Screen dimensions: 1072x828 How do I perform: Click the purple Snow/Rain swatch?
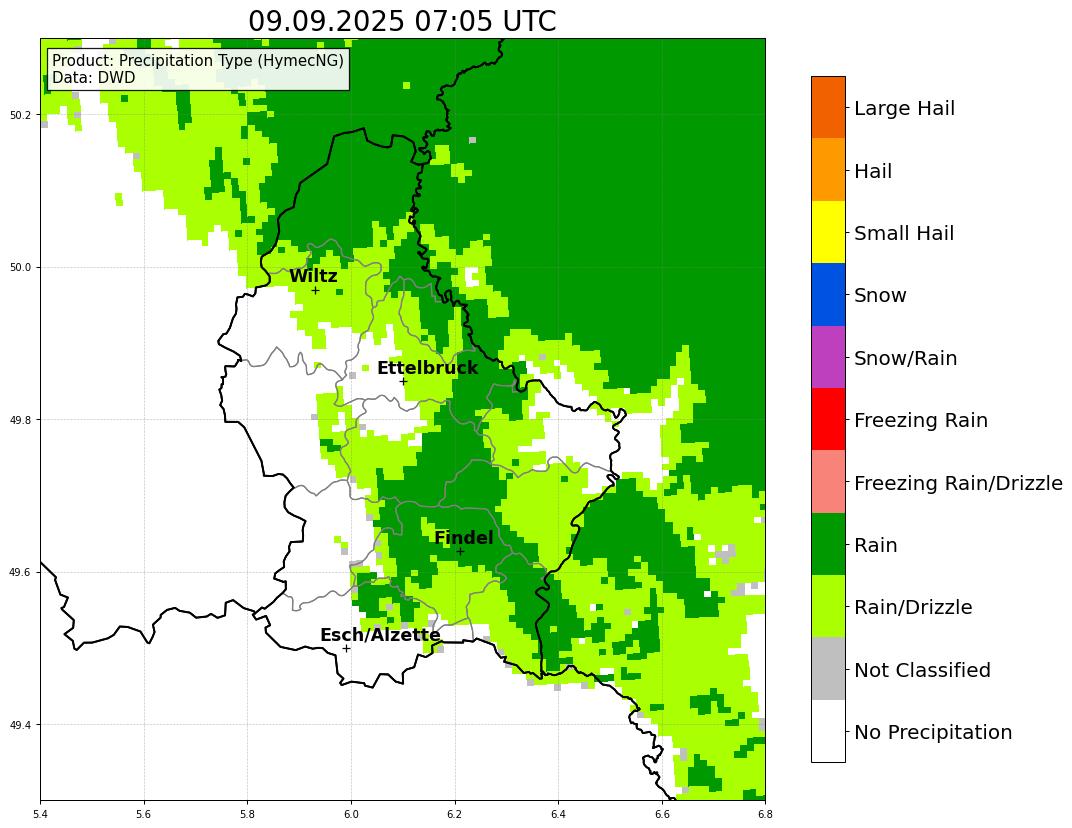(828, 357)
